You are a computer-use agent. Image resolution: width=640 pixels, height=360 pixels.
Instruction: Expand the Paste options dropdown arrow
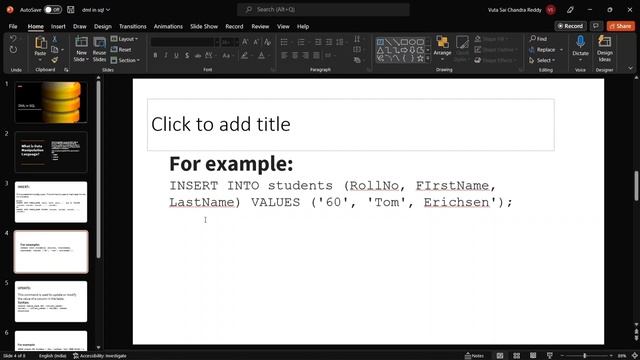pos(40,60)
